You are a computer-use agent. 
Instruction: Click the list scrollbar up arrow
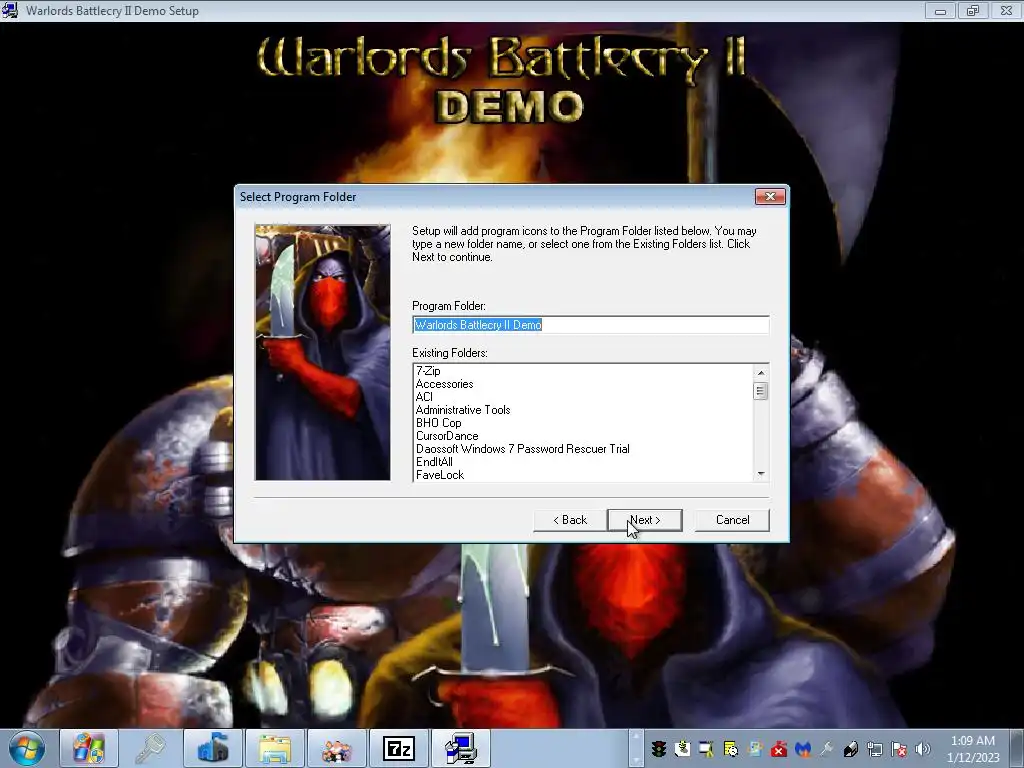760,372
